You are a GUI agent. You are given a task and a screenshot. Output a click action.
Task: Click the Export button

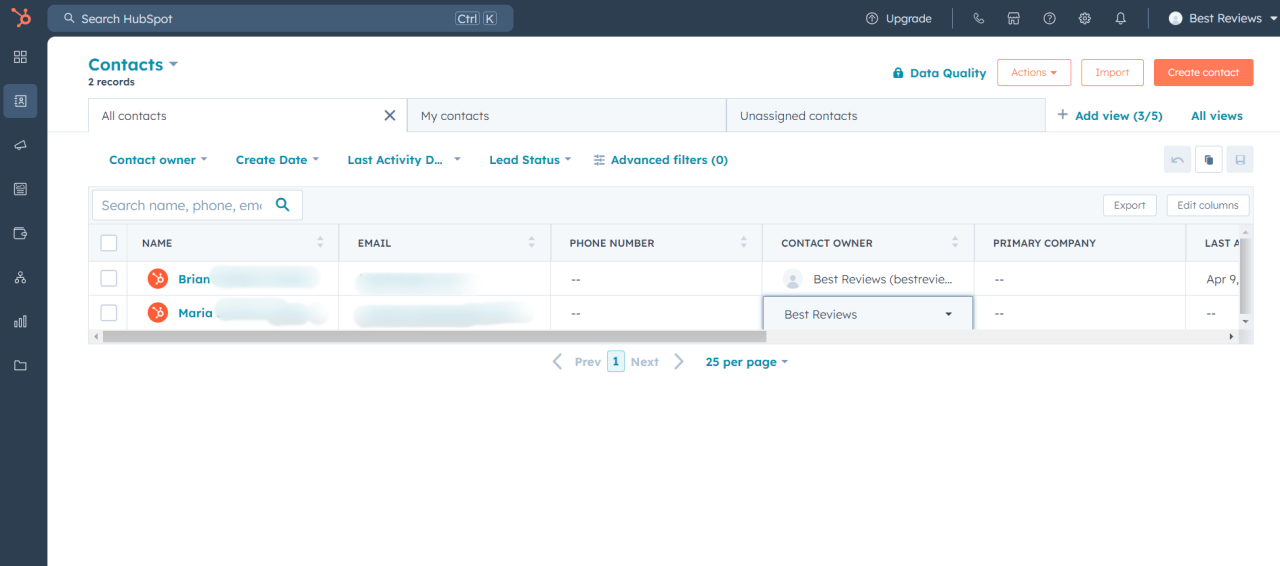1130,205
